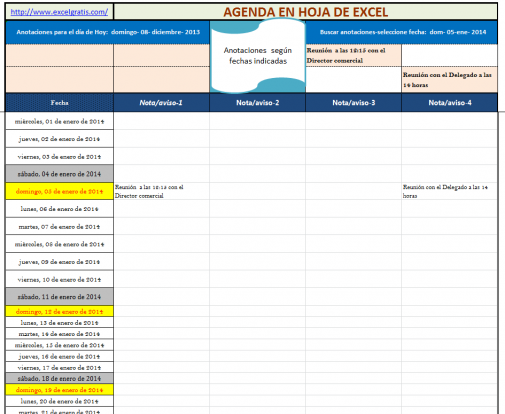Click the 'Anotaciones según fechas indicadas' scroll shape
Screen dimensions: 505x414
258,56
